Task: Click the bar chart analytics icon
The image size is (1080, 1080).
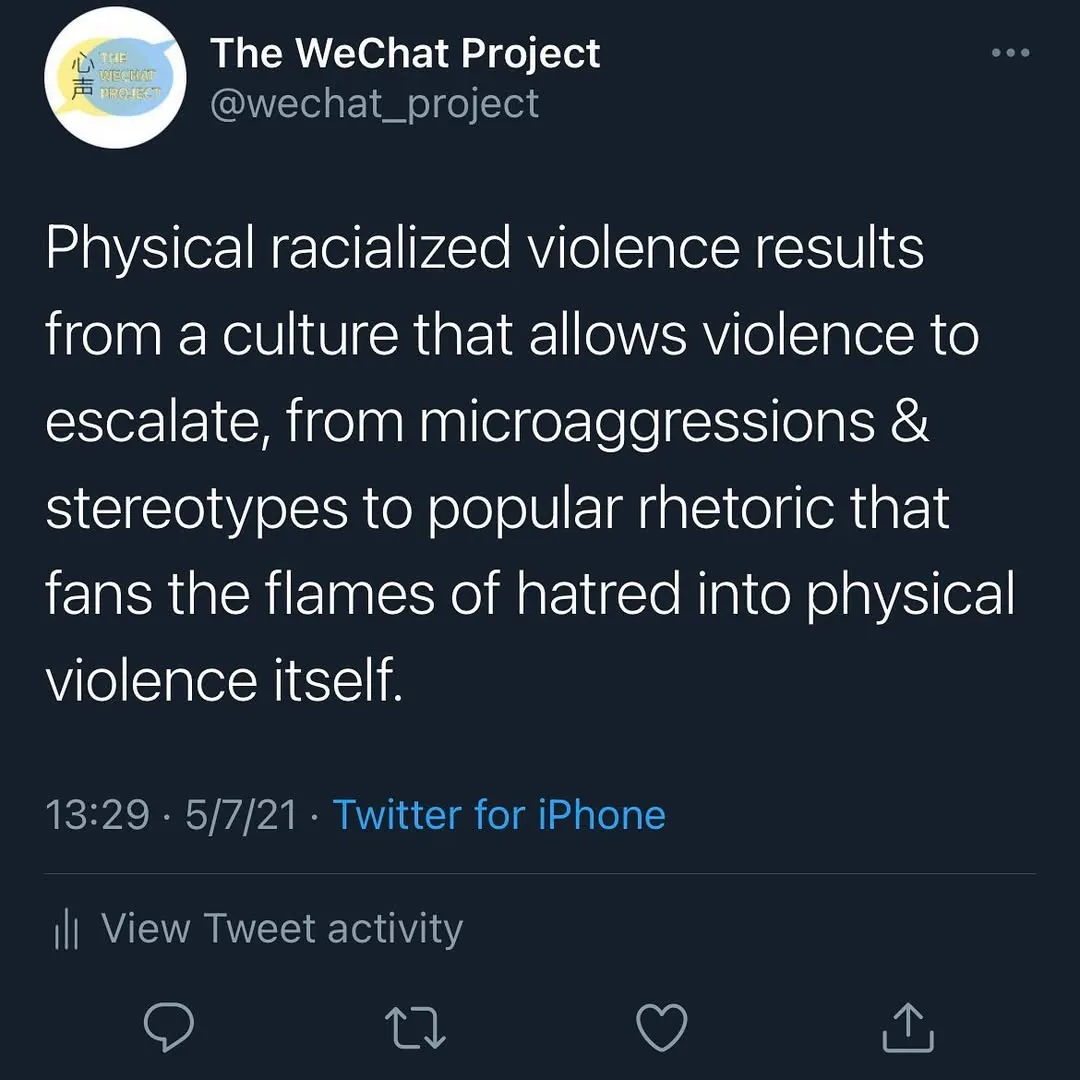Action: 66,930
